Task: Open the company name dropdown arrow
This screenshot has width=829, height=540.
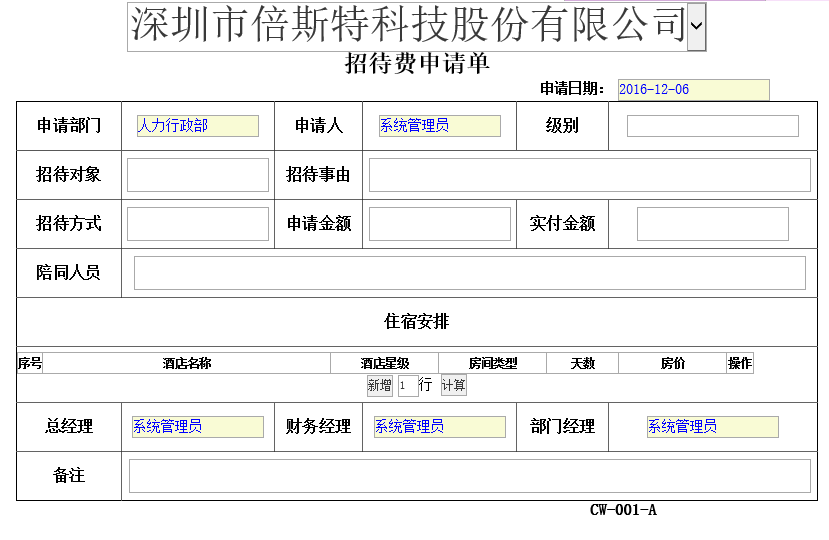Action: tap(696, 26)
